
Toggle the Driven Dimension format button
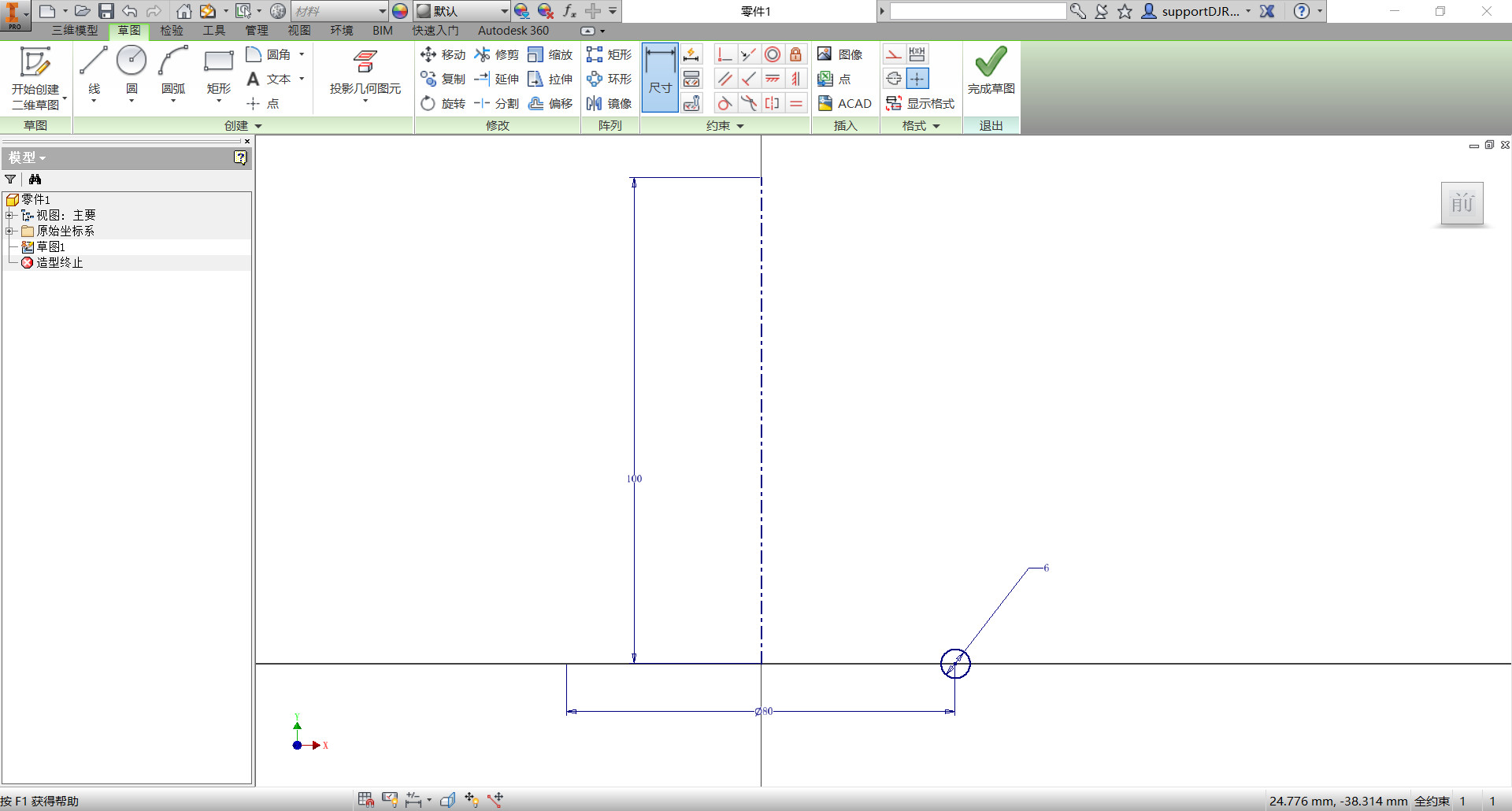(x=917, y=54)
